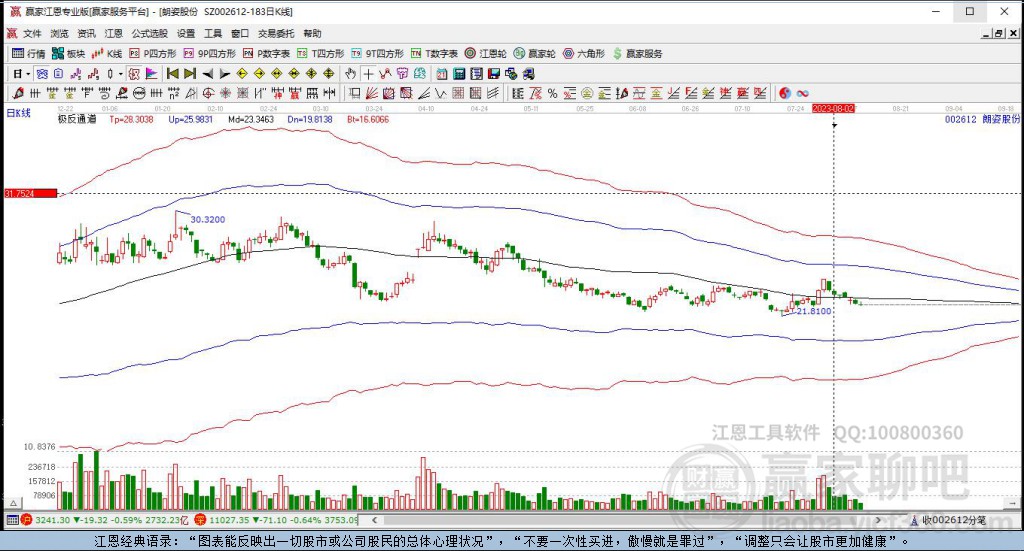Open the P四方形 tool
1024x551 pixels.
[153, 54]
